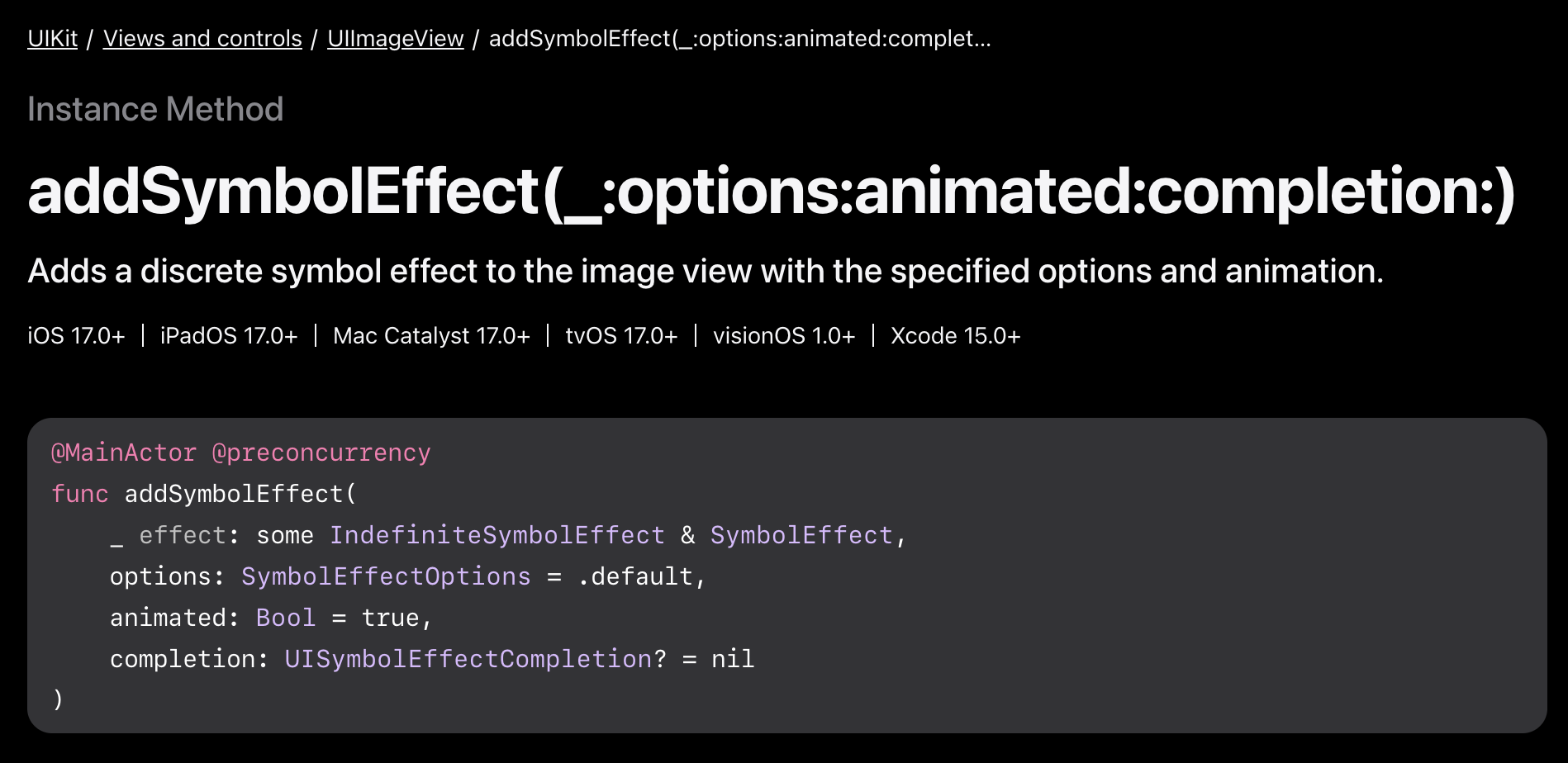Open IndefiniteSymbolEffect type link in code
Viewport: 1568px width, 763px height.
point(497,535)
